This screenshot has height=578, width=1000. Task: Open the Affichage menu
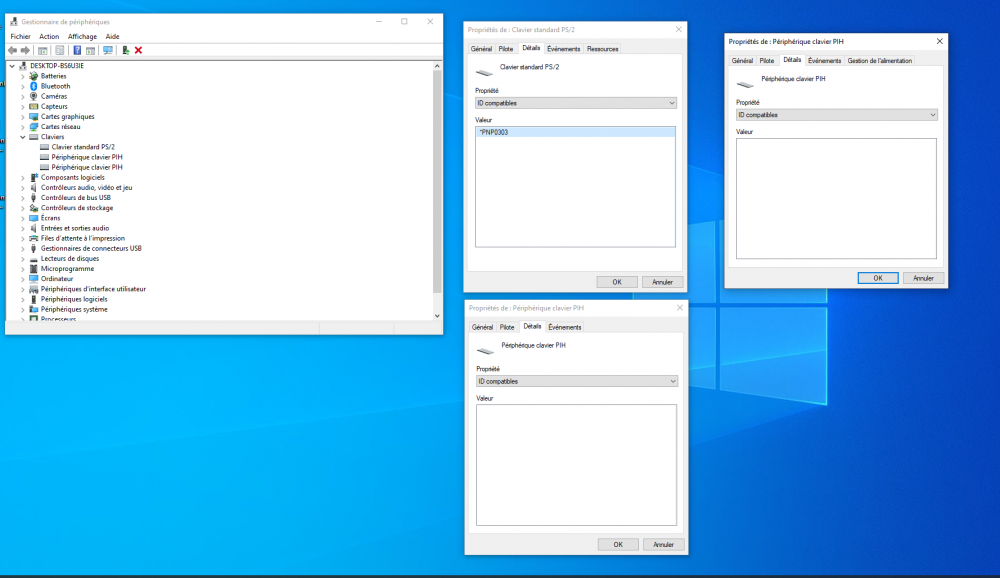coord(82,36)
